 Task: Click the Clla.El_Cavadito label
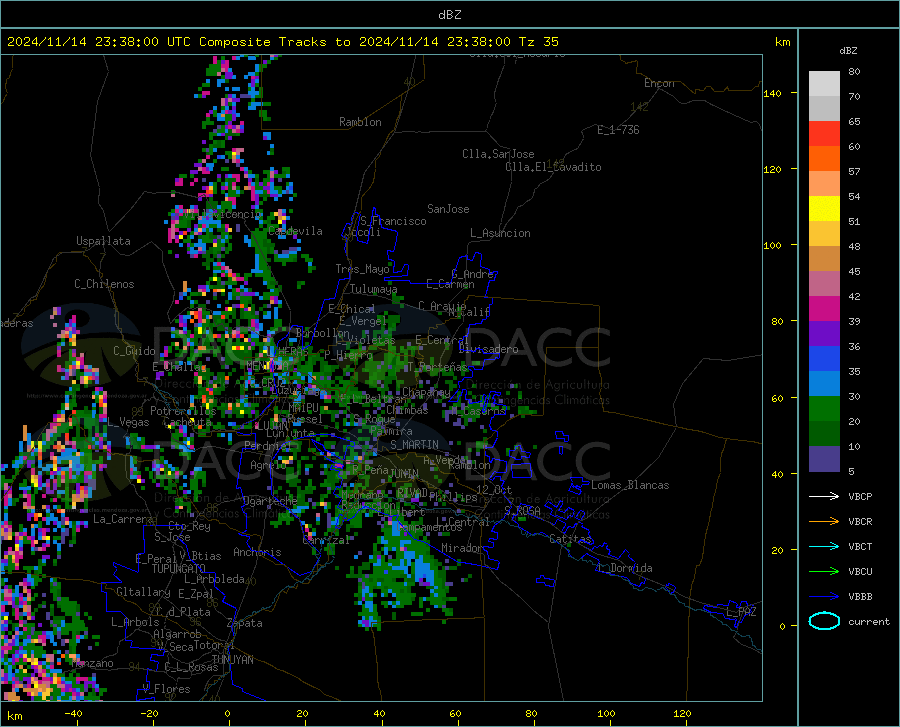click(x=553, y=167)
